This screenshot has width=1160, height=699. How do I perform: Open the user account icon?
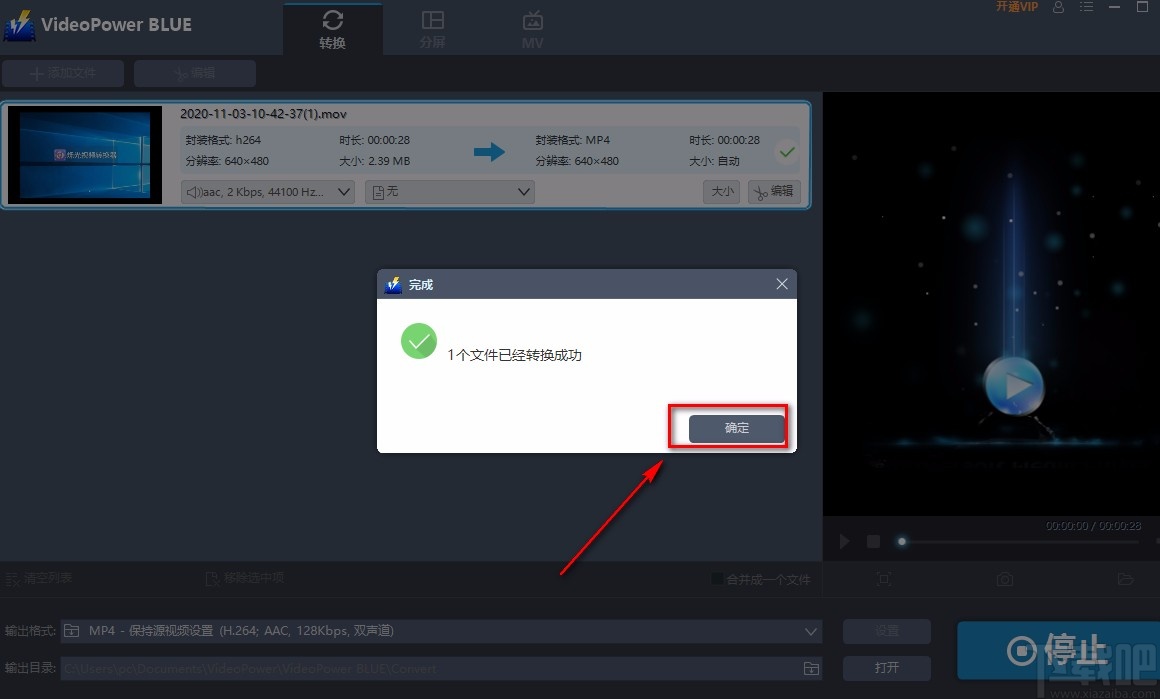pyautogui.click(x=1058, y=7)
